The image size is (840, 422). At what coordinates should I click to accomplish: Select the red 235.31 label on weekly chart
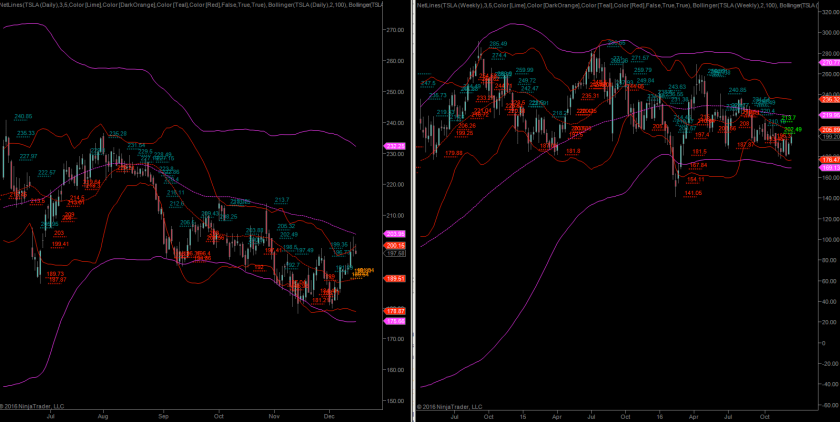(590, 96)
